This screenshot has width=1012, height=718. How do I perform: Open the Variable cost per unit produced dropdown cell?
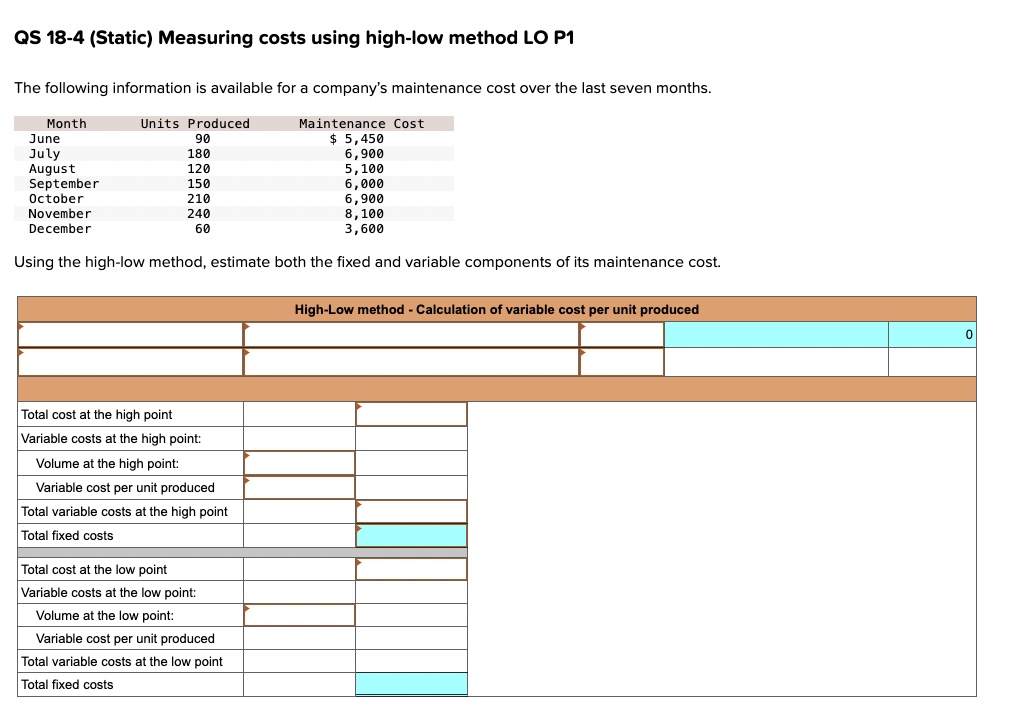(x=298, y=487)
